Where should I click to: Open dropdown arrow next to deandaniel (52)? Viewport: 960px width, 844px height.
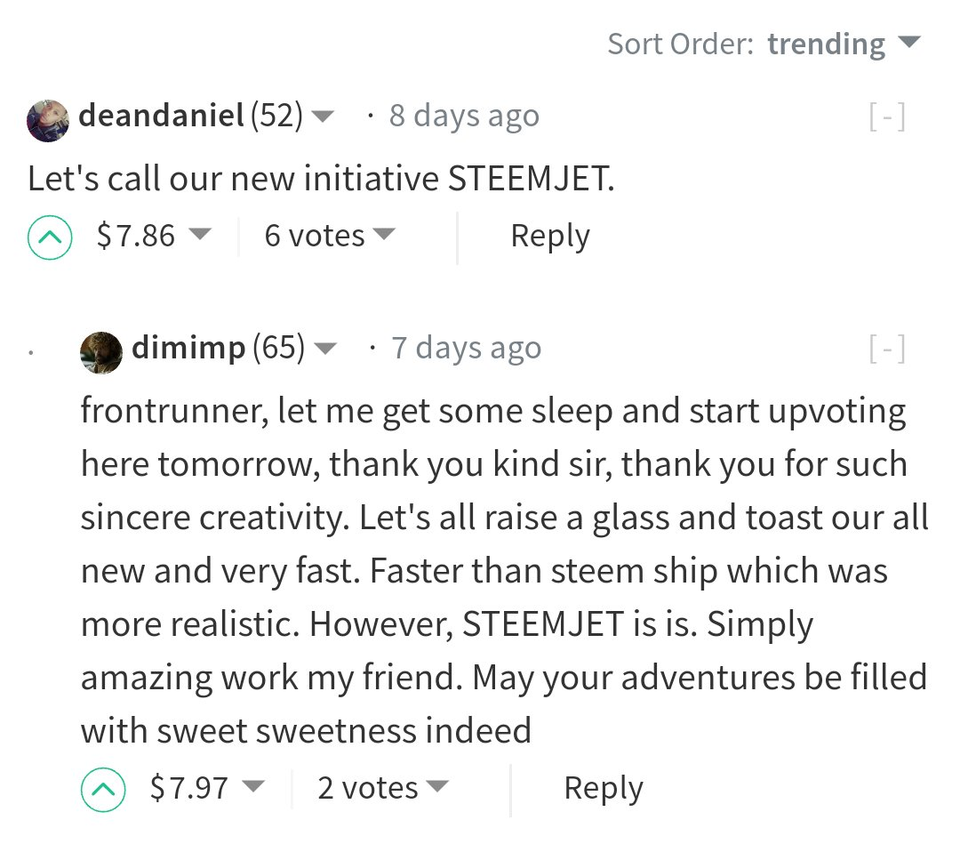tap(323, 116)
